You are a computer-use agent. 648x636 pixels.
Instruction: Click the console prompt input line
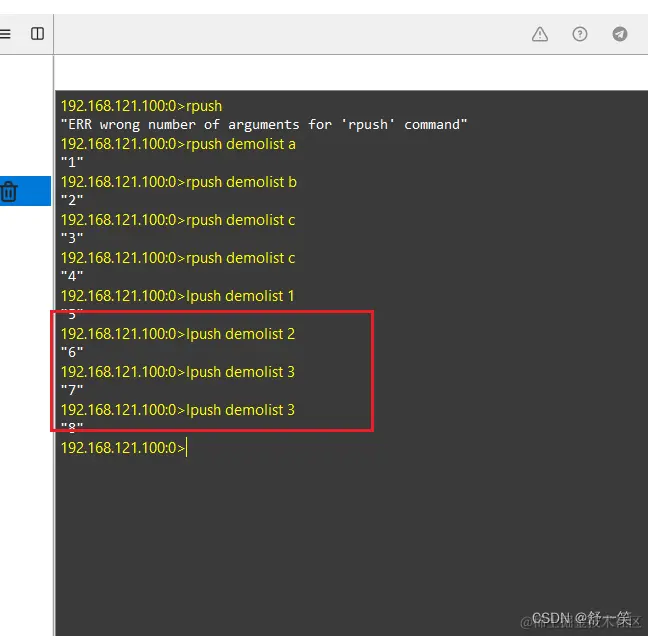click(124, 448)
